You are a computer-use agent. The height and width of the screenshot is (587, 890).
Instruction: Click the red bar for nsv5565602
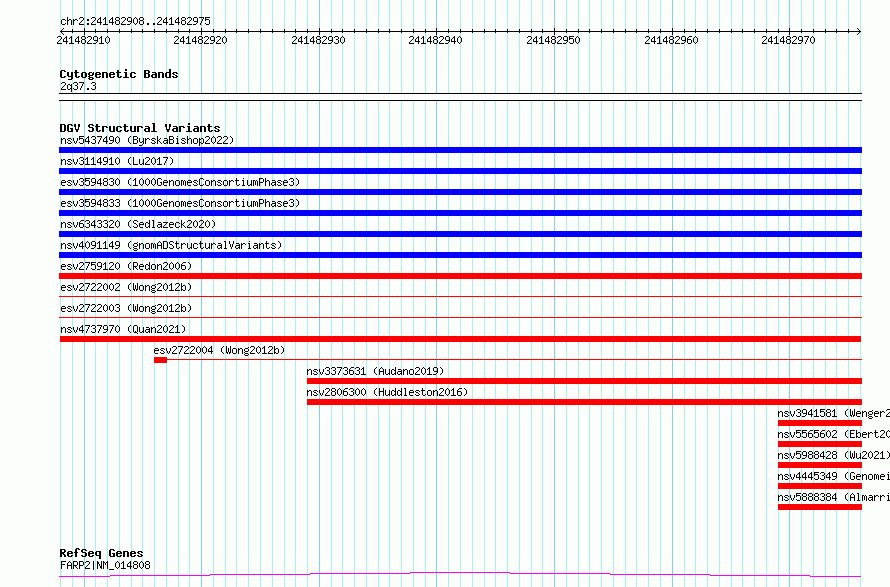[x=820, y=444]
